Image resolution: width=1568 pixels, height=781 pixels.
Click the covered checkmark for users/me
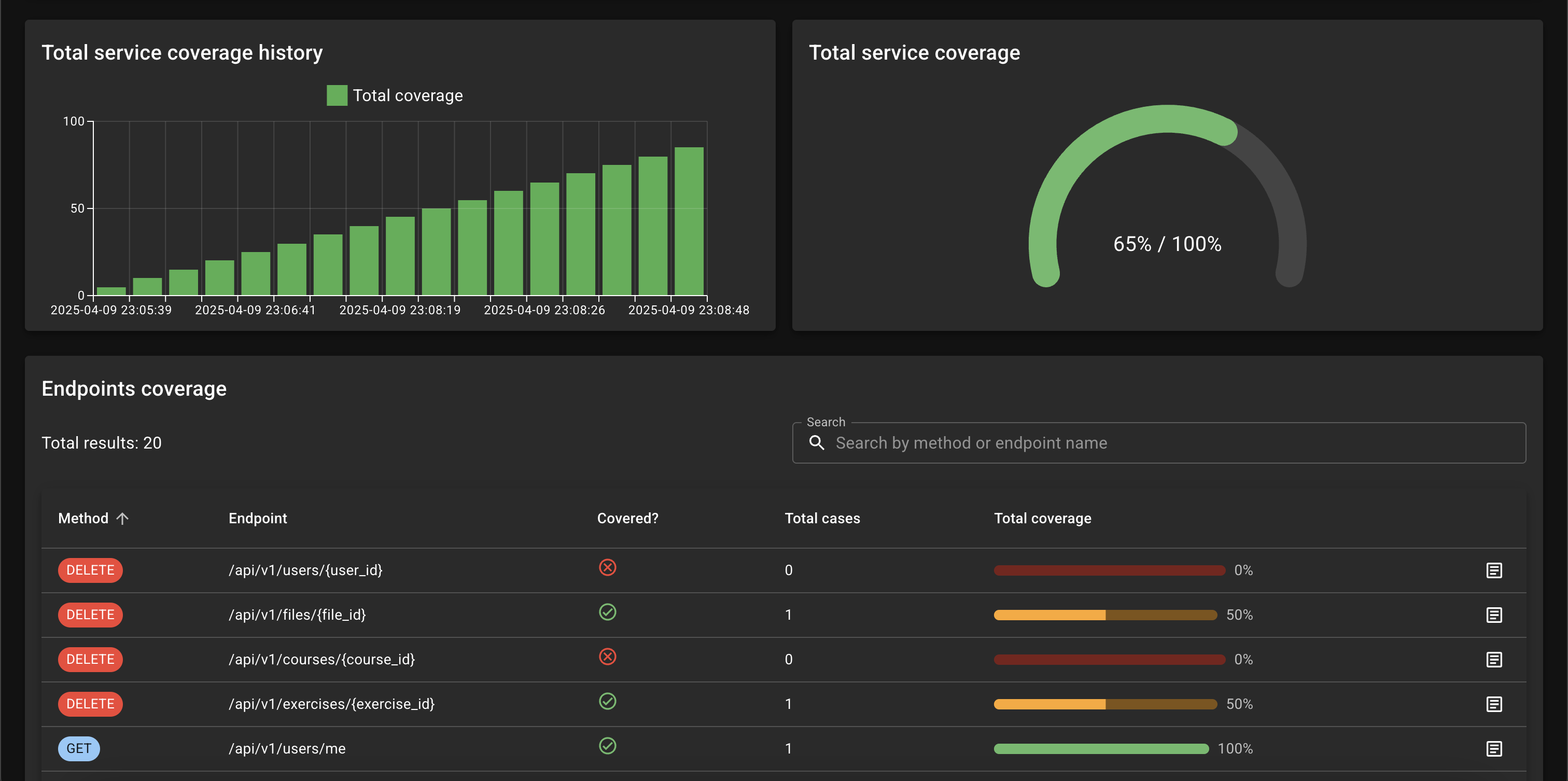pyautogui.click(x=608, y=746)
